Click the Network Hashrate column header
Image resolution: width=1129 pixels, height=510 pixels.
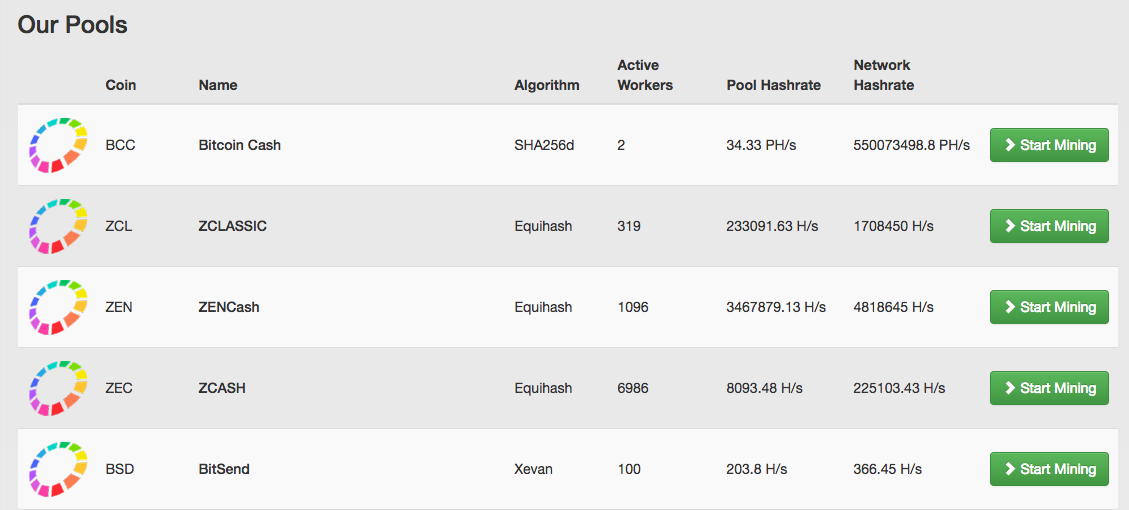(x=883, y=75)
